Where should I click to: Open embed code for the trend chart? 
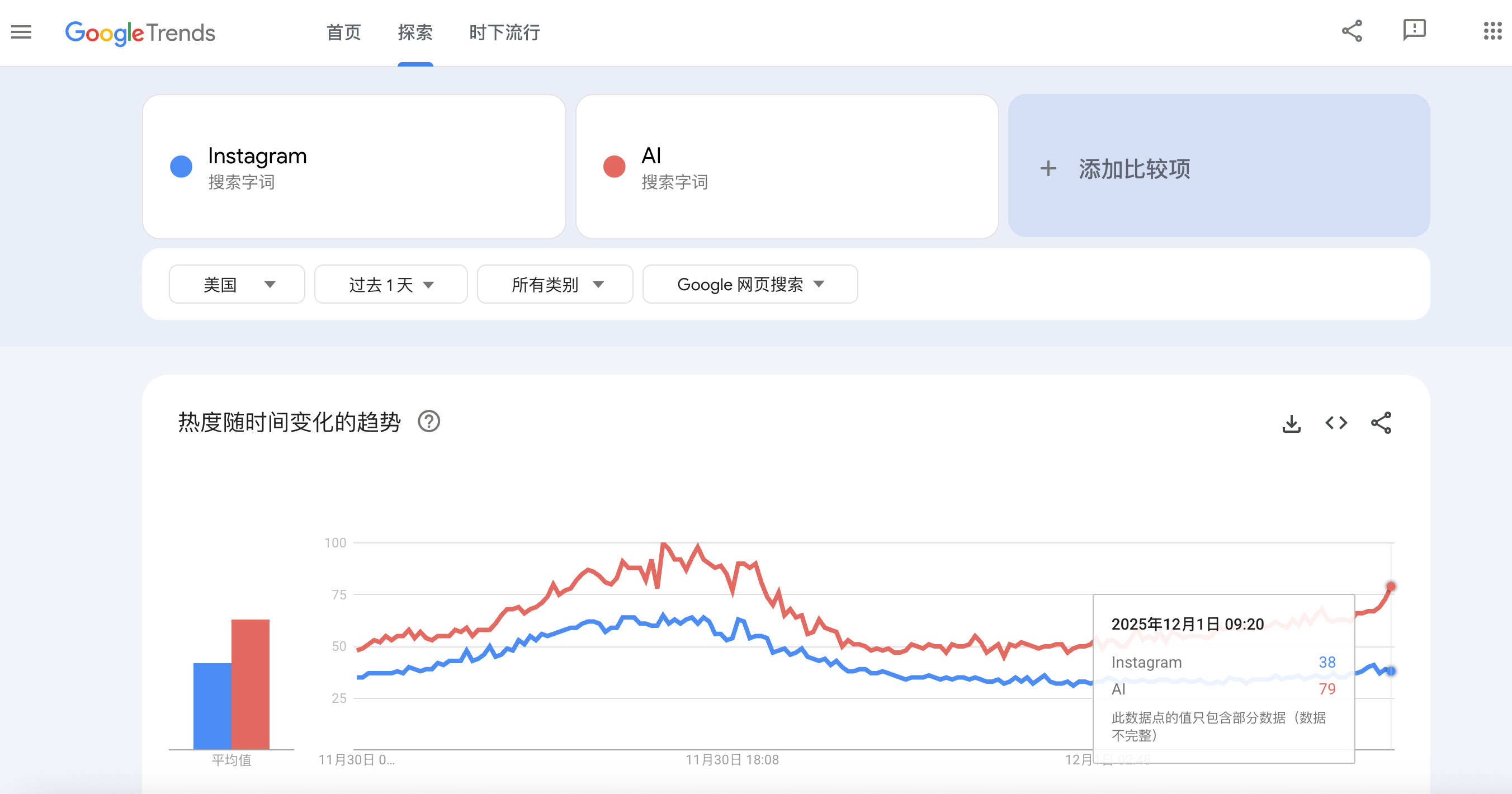click(x=1336, y=423)
